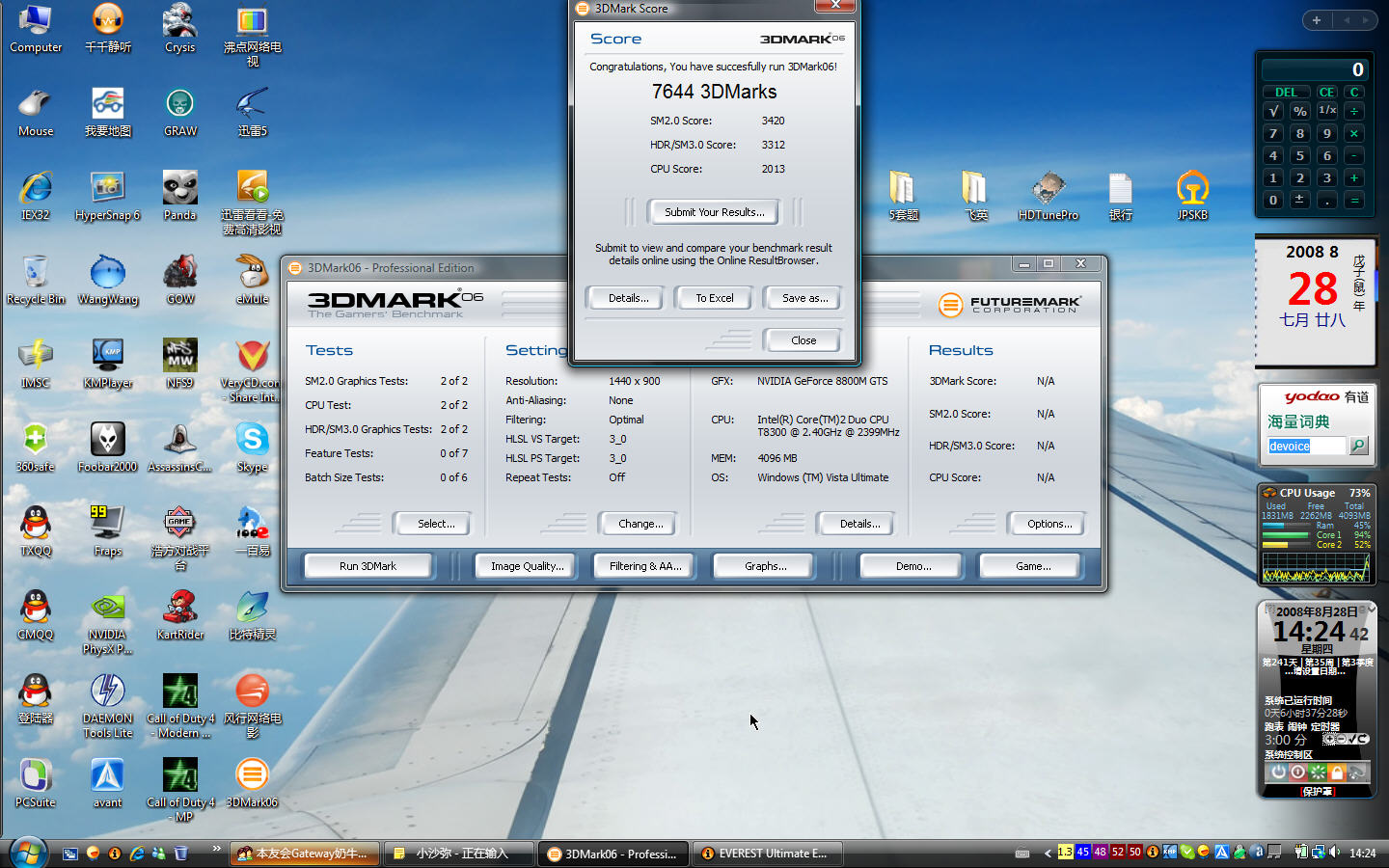Open the 3DMark06 desktop shortcut
This screenshot has height=868, width=1389.
pyautogui.click(x=253, y=784)
